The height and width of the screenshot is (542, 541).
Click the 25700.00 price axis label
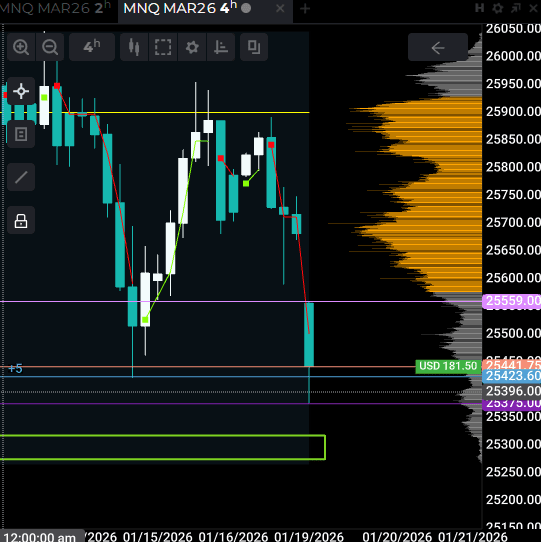pyautogui.click(x=513, y=222)
